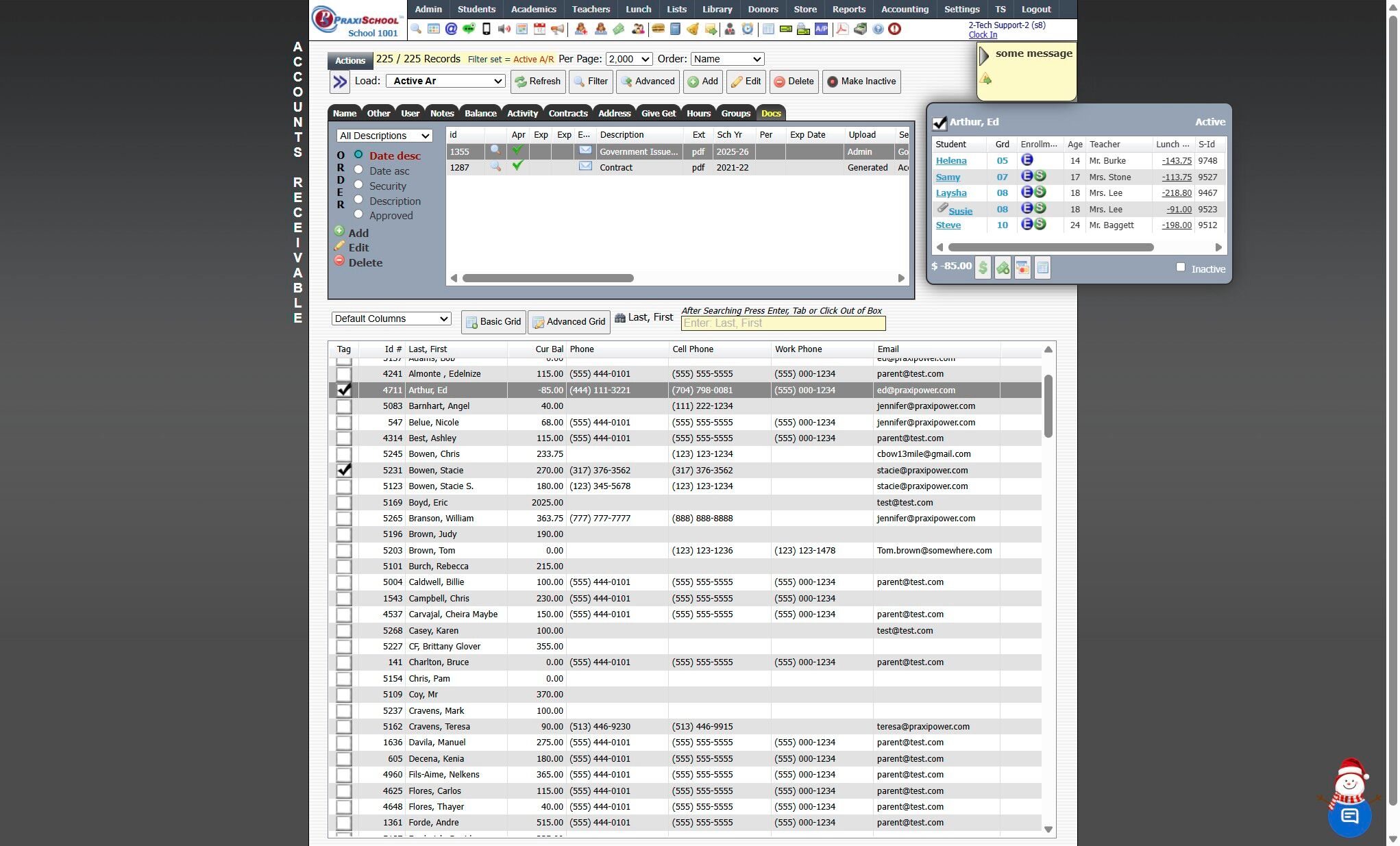Switch to the Contracts tab
This screenshot has width=1400, height=846.
pyautogui.click(x=567, y=113)
